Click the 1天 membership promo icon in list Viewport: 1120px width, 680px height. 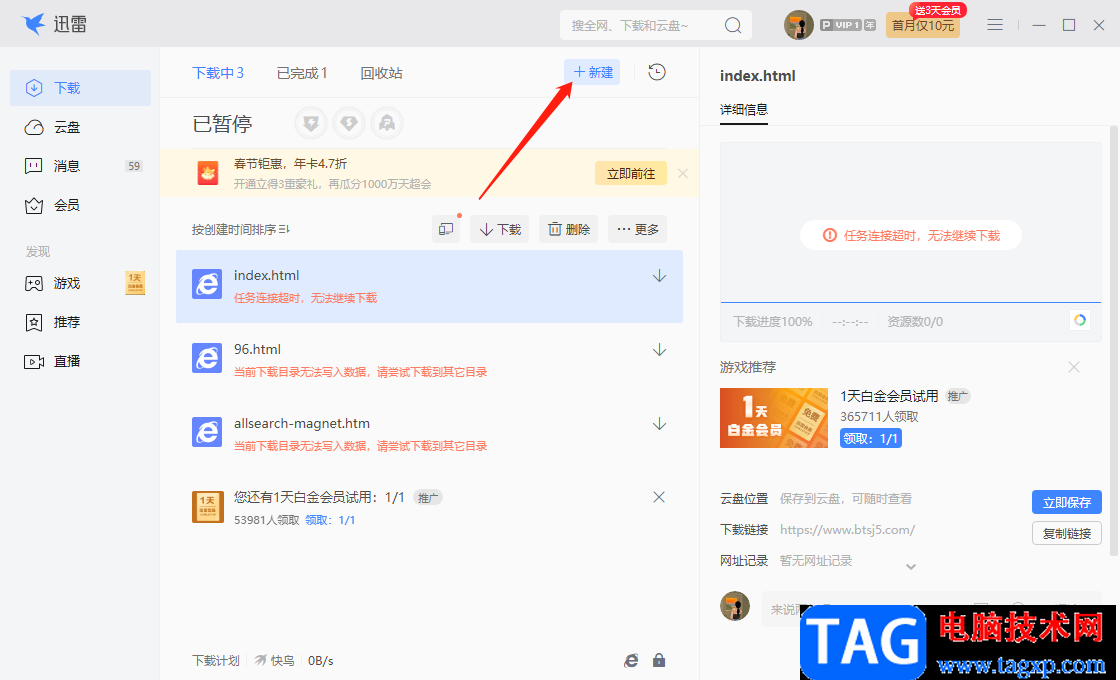[208, 507]
